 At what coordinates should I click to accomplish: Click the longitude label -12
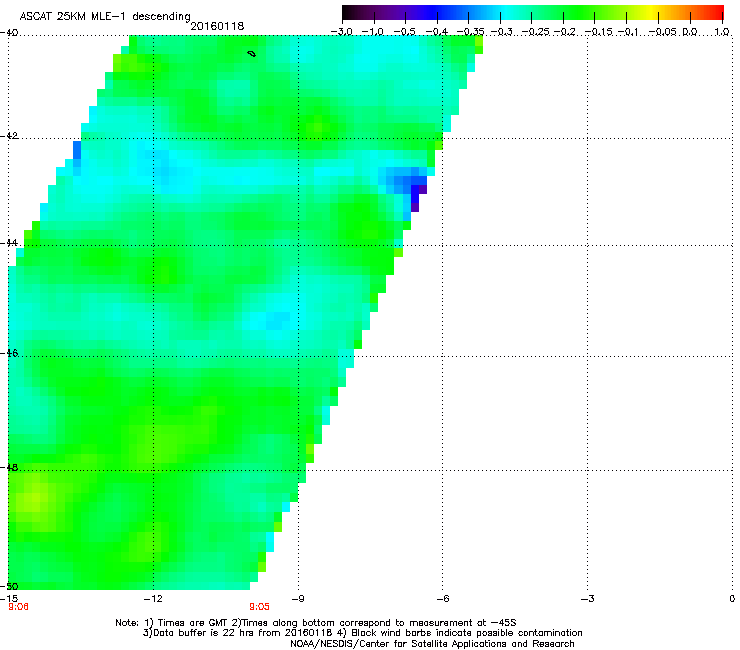coord(153,599)
